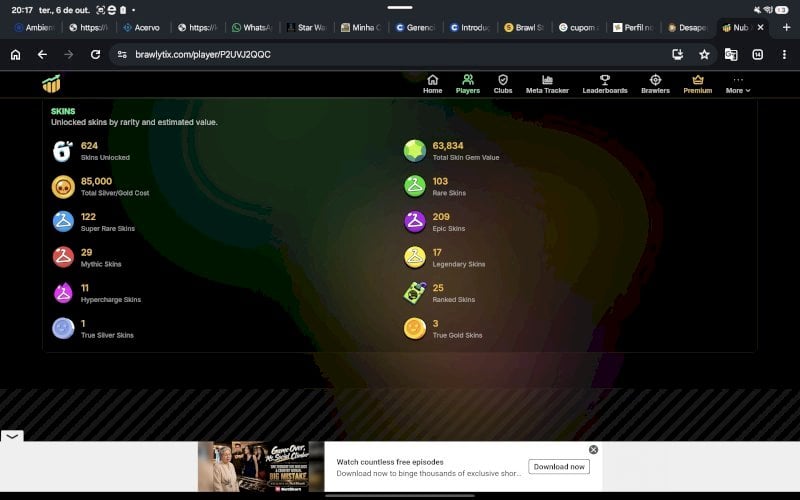Switch to the Introduc tab

pos(470,28)
